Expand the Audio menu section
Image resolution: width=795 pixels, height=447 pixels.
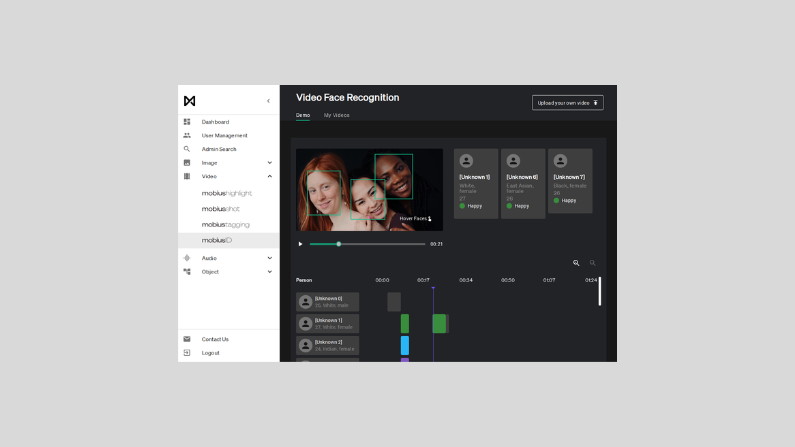pos(269,258)
